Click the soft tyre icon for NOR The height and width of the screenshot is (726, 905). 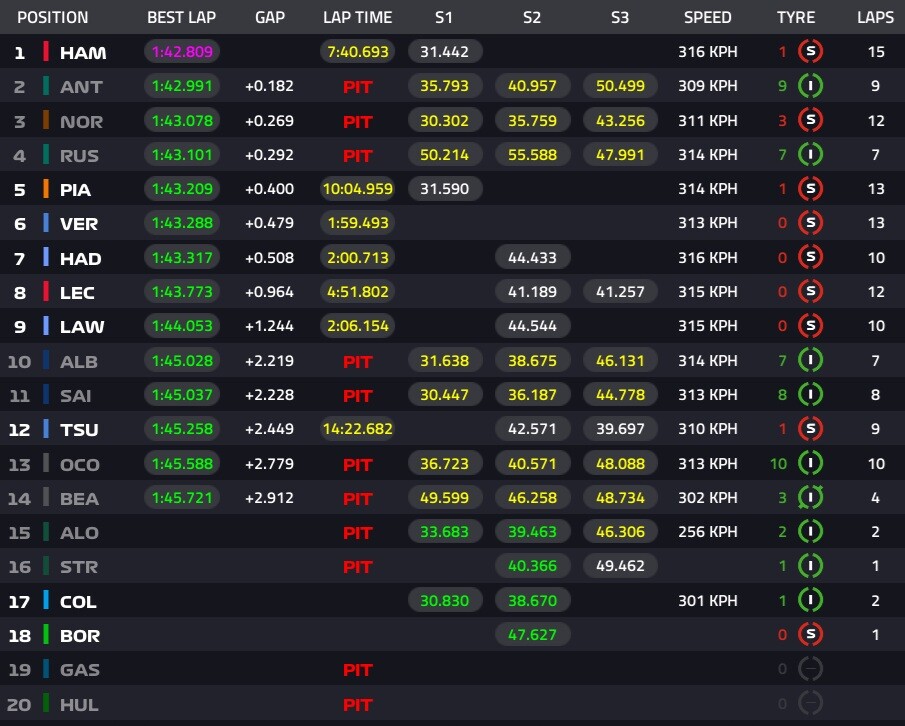pyautogui.click(x=810, y=121)
